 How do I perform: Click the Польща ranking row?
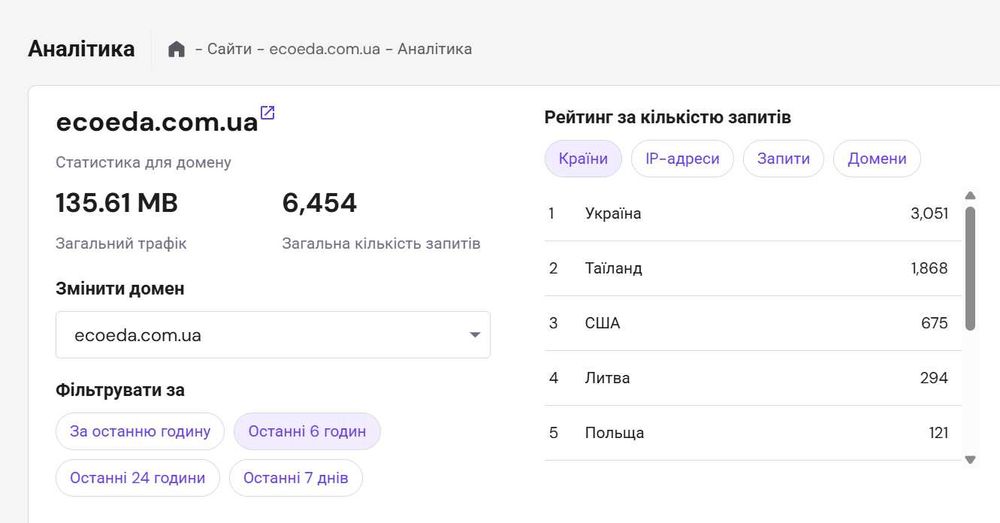click(753, 433)
